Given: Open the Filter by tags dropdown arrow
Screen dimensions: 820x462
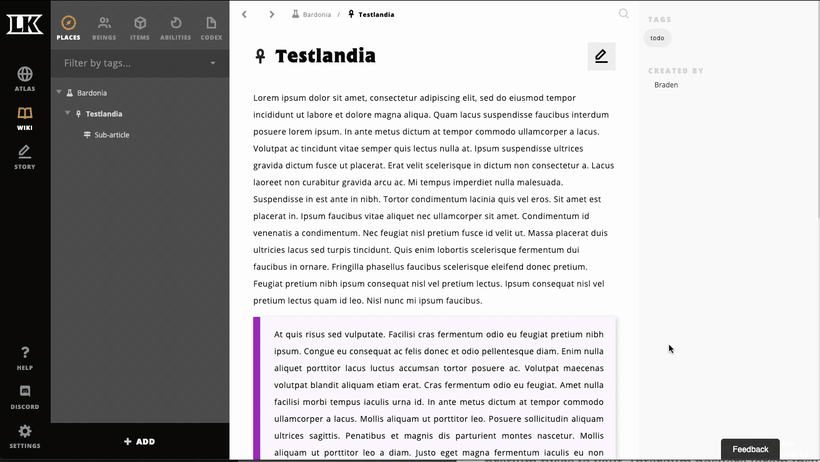Looking at the screenshot, I should 213,63.
